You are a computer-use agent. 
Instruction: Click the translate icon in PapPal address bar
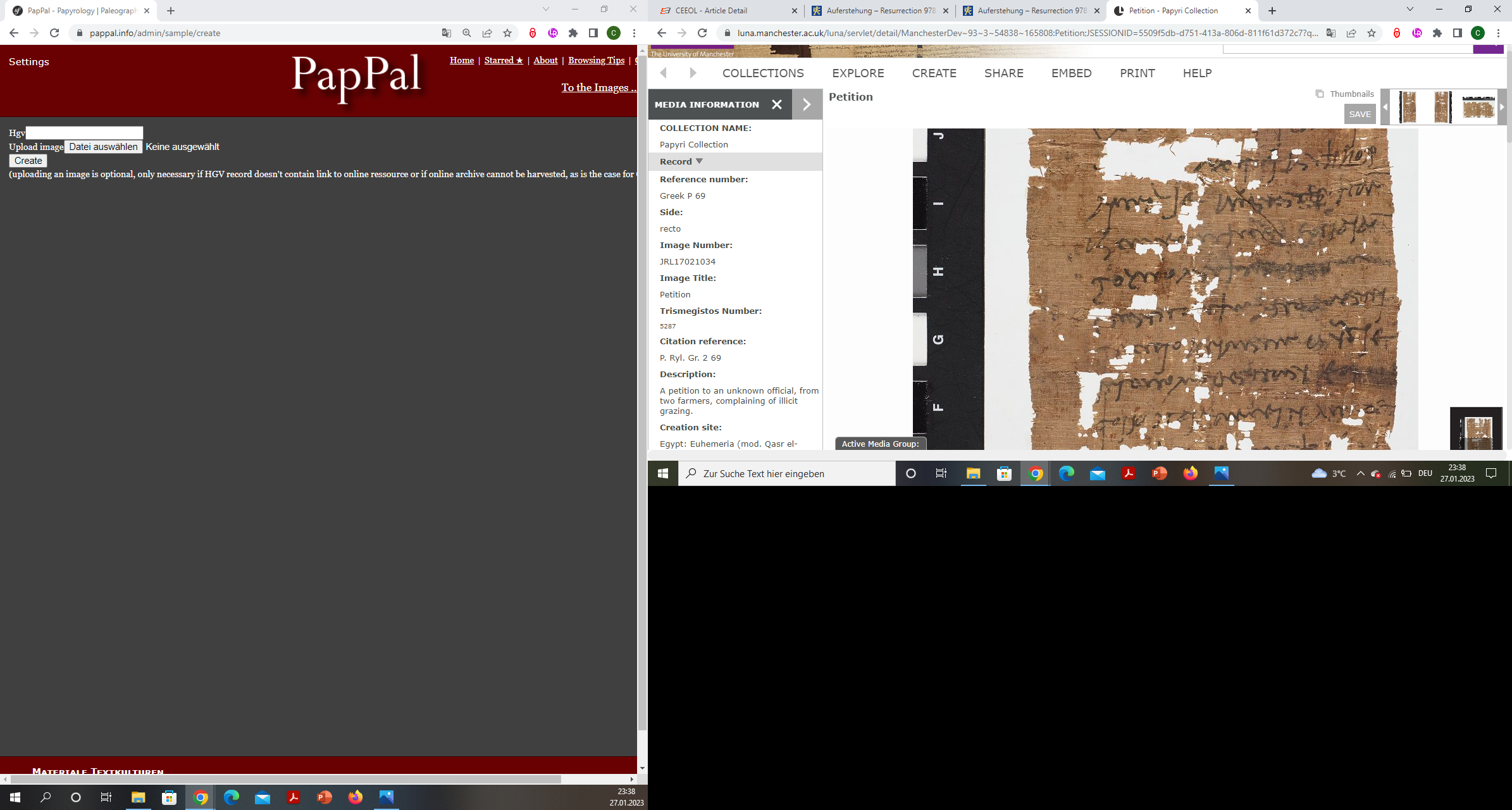[x=447, y=33]
